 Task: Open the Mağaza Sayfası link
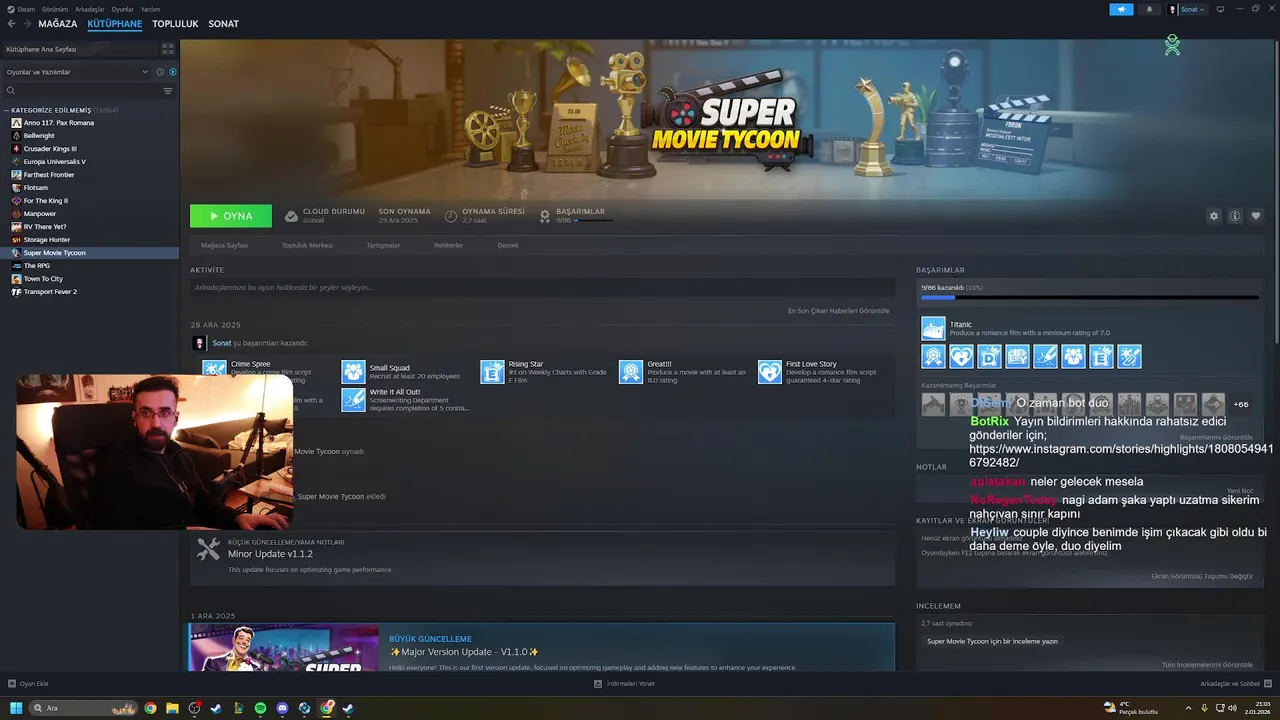(x=224, y=245)
